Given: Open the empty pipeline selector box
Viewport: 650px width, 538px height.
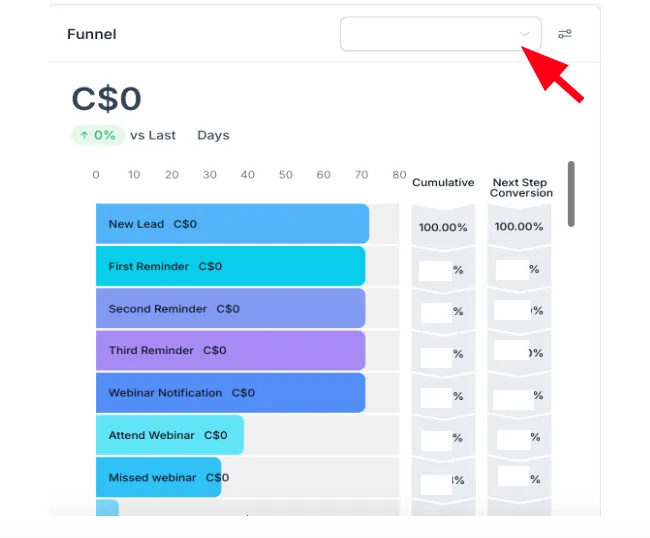Looking at the screenshot, I should [x=441, y=34].
